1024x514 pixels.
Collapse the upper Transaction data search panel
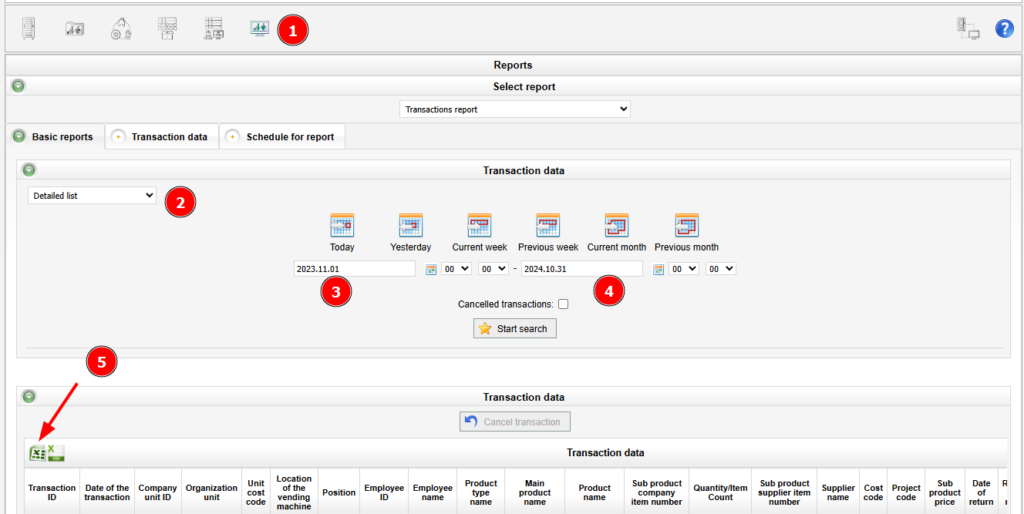[x=29, y=170]
